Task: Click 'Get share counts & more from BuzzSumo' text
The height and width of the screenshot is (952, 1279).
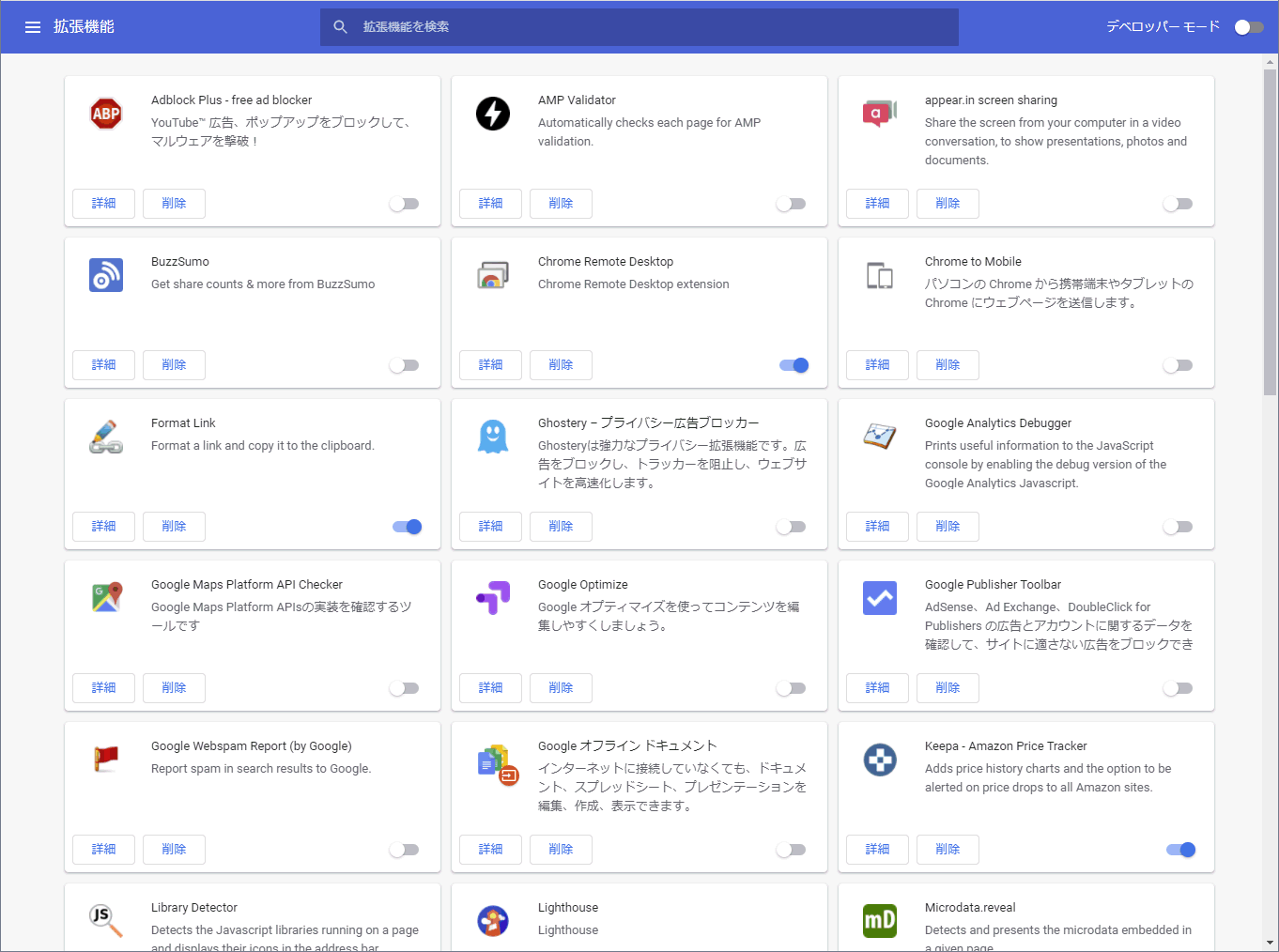Action: [x=263, y=284]
